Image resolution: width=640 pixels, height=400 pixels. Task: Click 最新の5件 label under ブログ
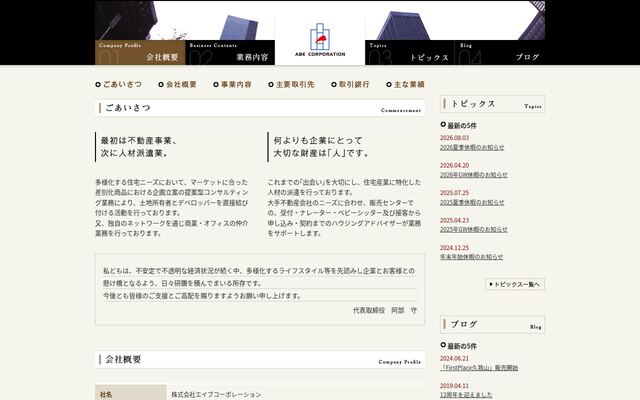462,346
